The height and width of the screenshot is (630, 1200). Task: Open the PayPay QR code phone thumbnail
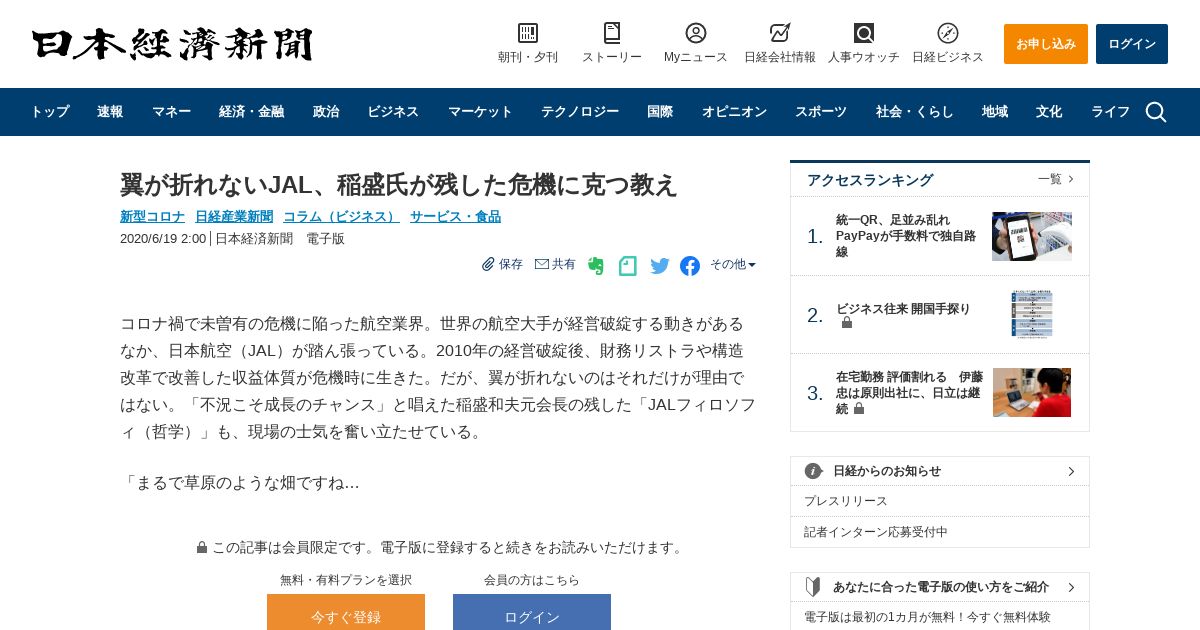pyautogui.click(x=1032, y=236)
